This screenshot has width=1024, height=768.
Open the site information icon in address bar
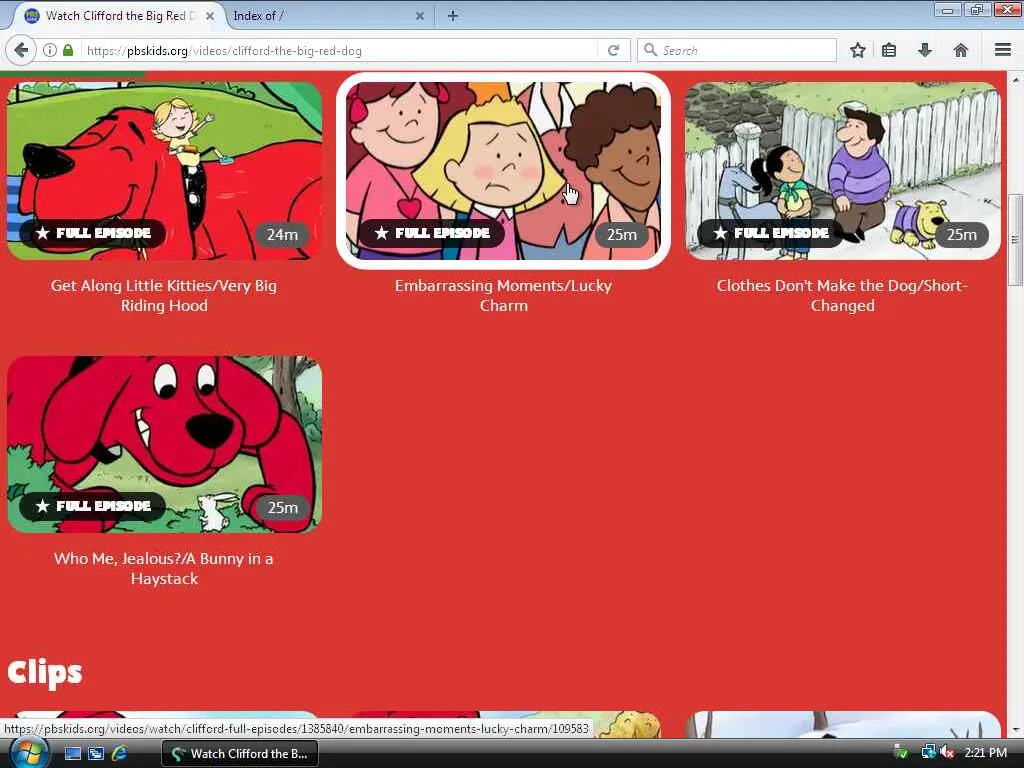point(50,50)
